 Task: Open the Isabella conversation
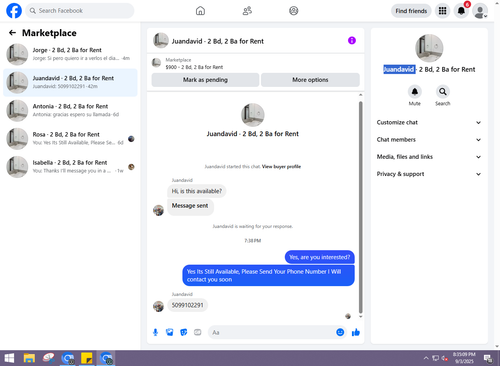[x=70, y=167]
